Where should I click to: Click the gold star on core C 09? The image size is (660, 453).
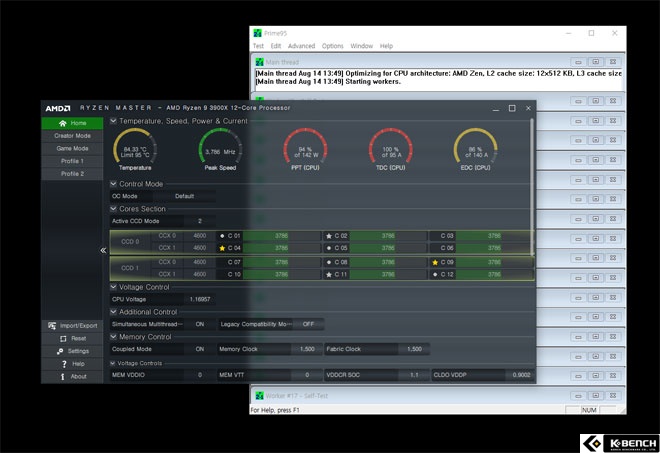point(435,262)
